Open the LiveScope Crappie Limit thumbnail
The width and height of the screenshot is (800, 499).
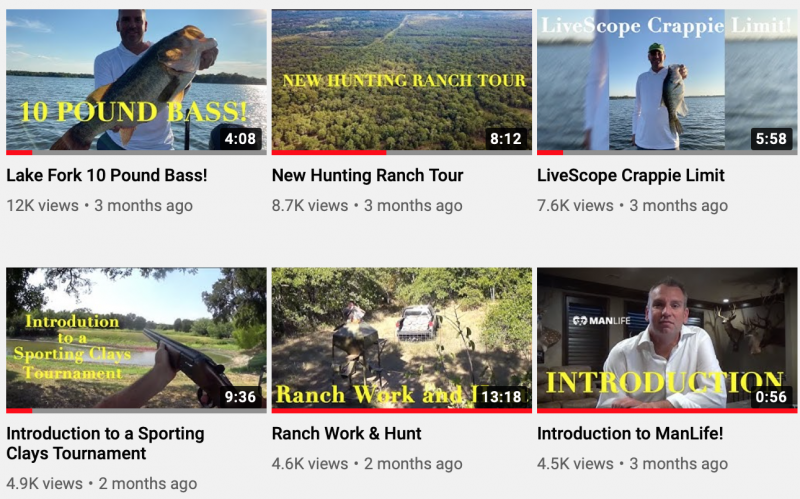pos(667,82)
